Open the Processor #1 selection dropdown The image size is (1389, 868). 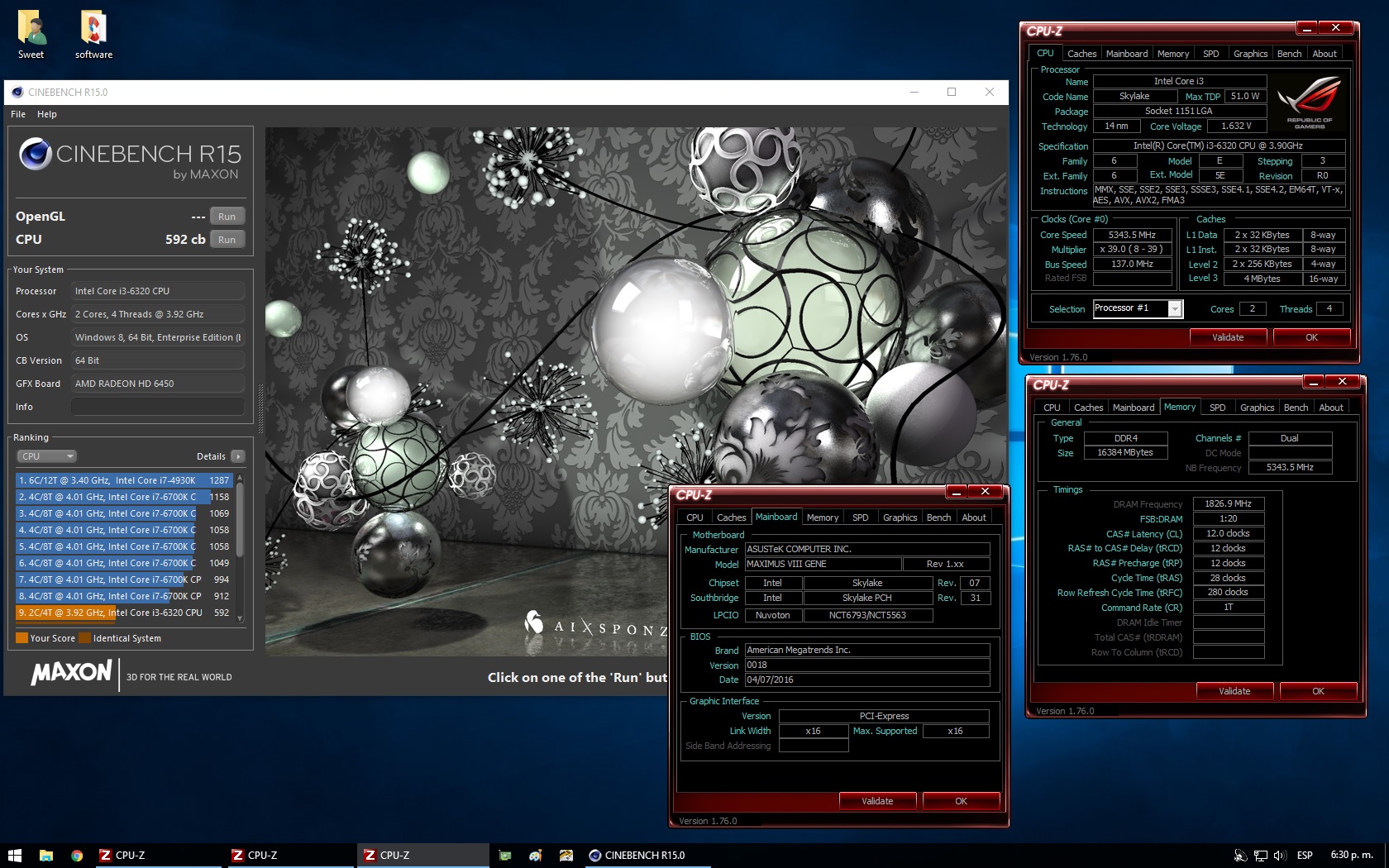1138,308
